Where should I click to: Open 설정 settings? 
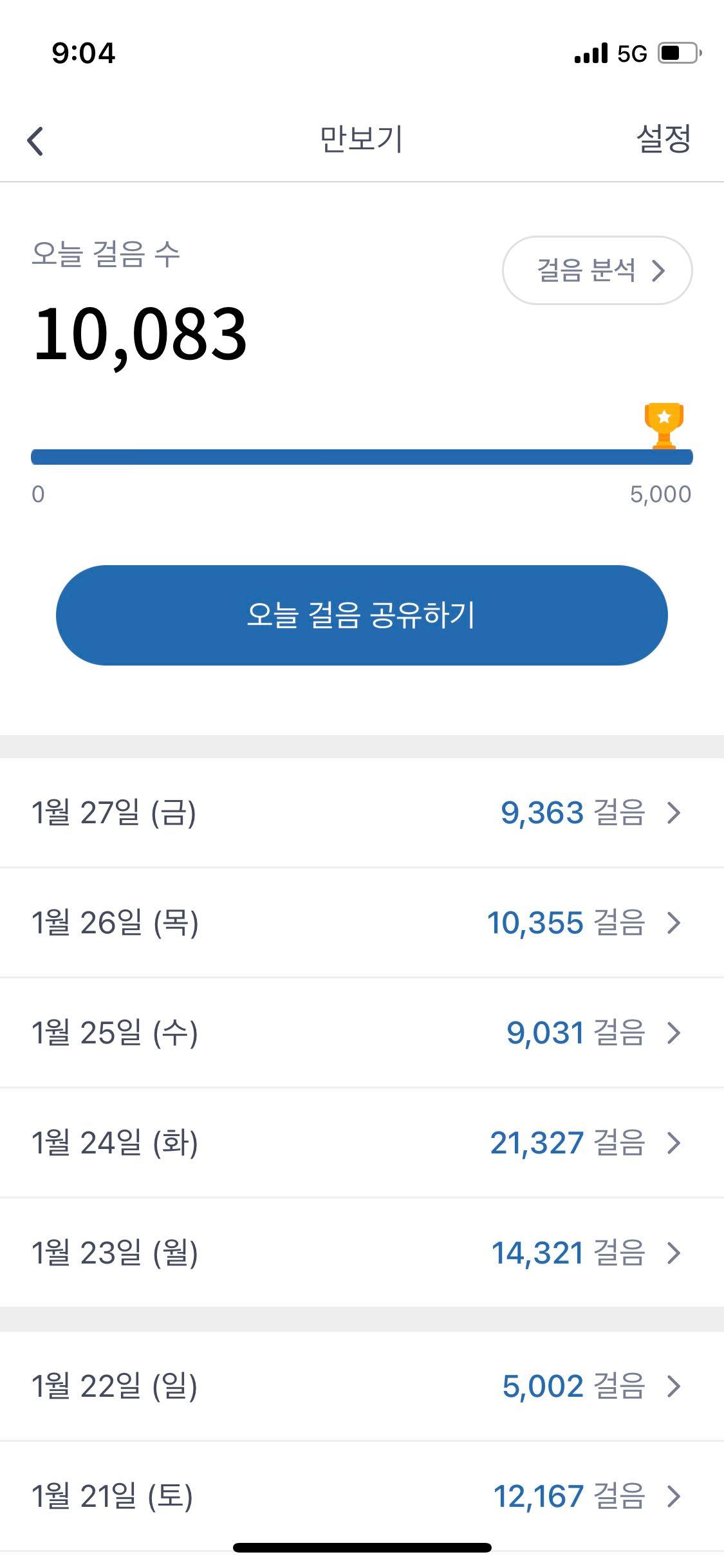tap(664, 139)
